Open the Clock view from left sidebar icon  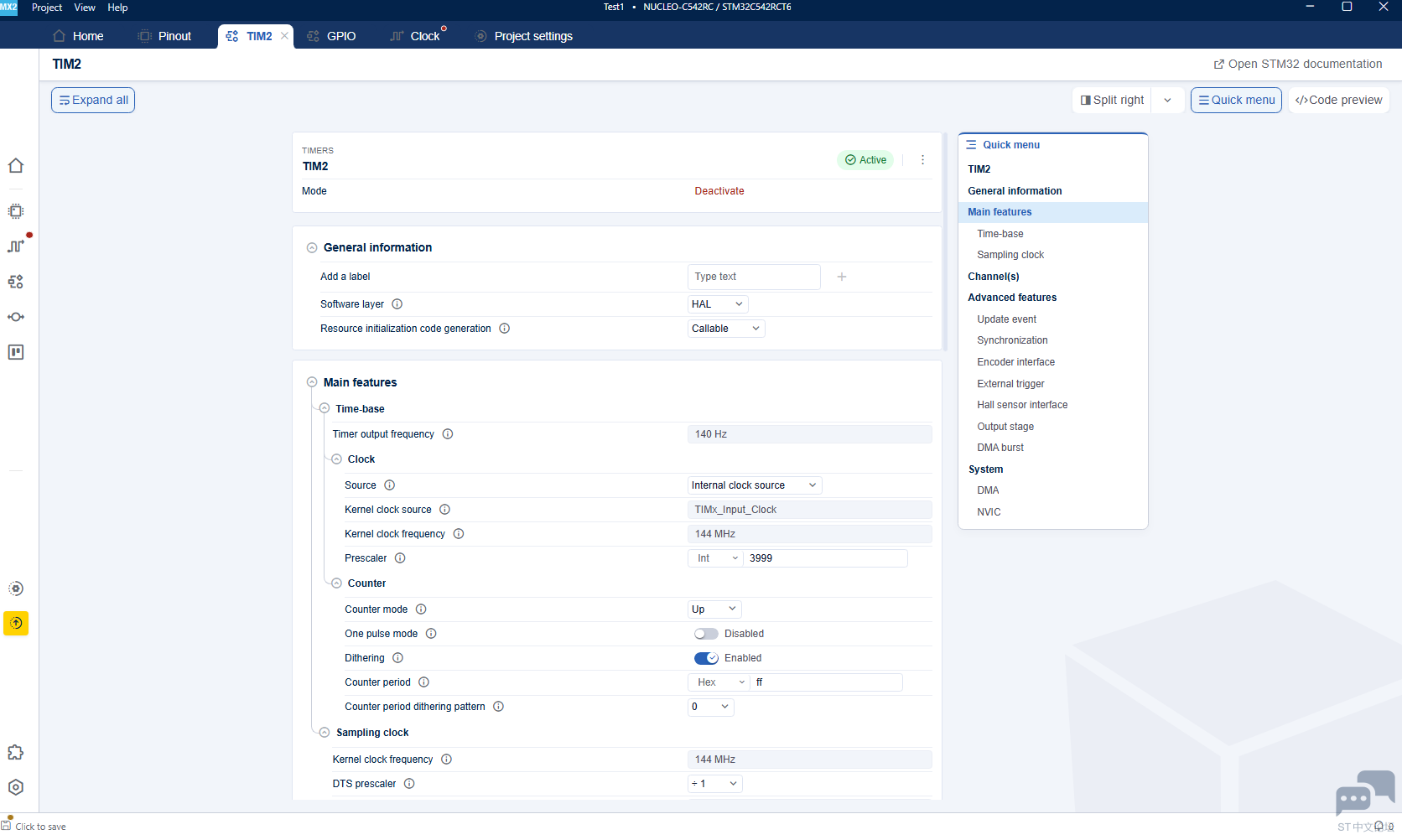[x=16, y=246]
